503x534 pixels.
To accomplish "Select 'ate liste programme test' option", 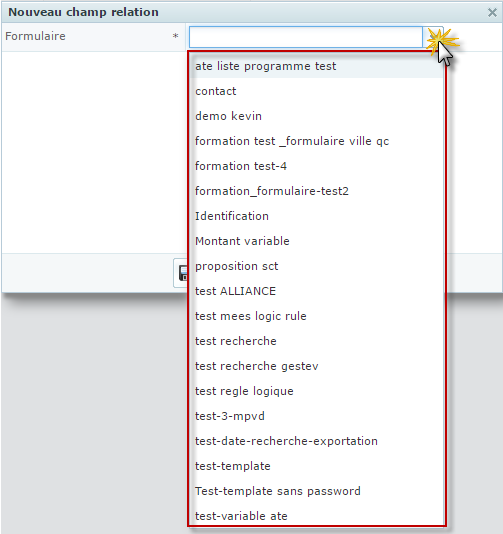I will point(316,66).
